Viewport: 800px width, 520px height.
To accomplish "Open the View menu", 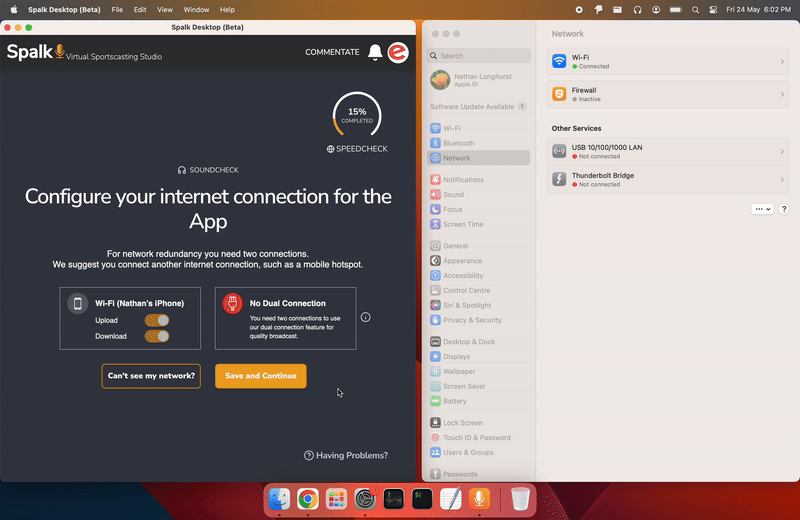I will click(x=165, y=10).
